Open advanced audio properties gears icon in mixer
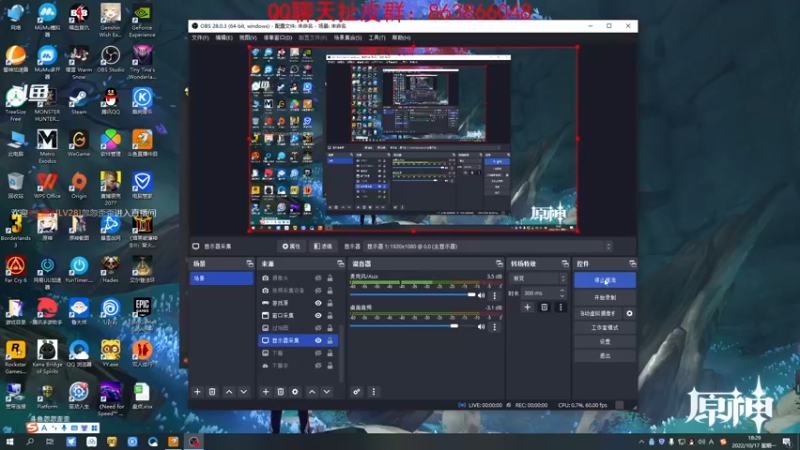This screenshot has width=800, height=450. 357,392
